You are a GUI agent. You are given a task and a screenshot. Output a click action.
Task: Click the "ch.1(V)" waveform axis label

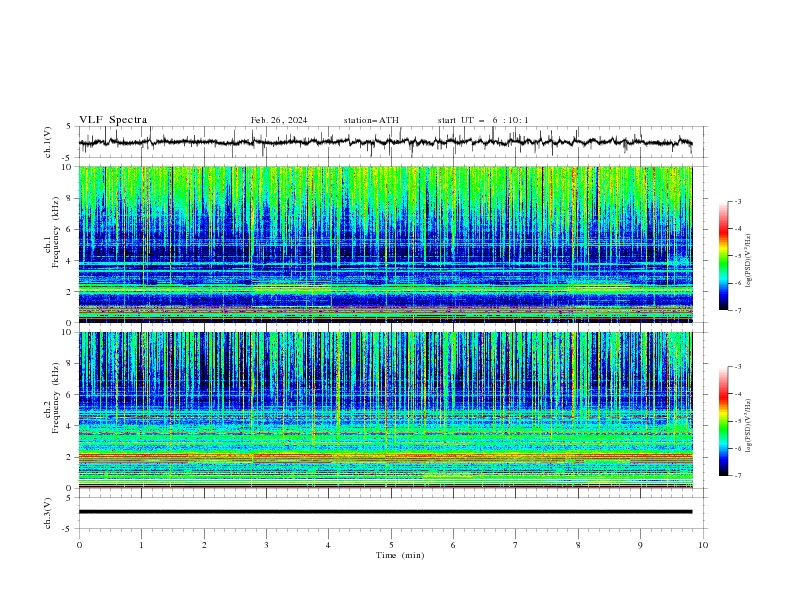48,142
